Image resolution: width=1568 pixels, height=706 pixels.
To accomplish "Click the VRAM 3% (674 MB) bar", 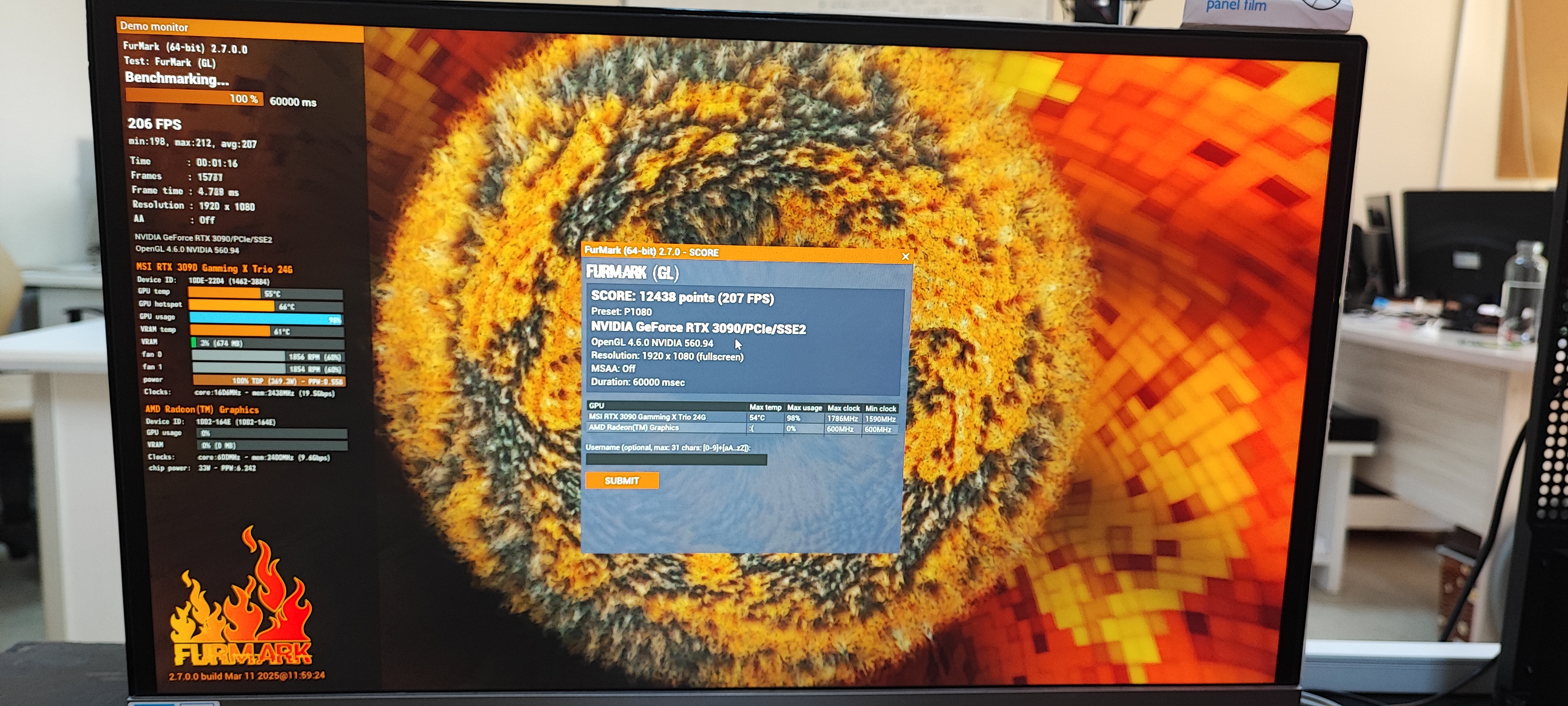I will 267,343.
